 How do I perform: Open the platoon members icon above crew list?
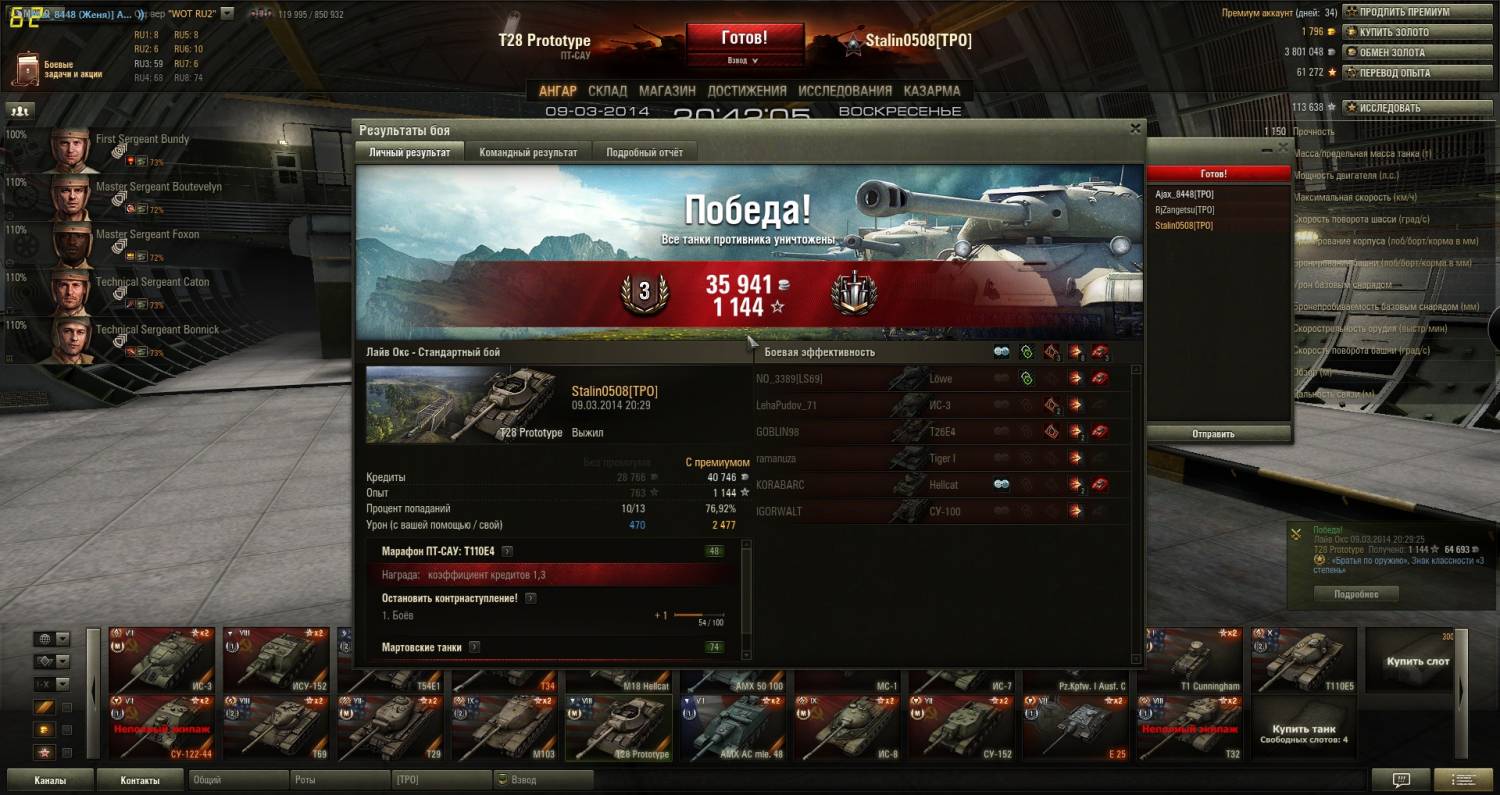[x=19, y=110]
